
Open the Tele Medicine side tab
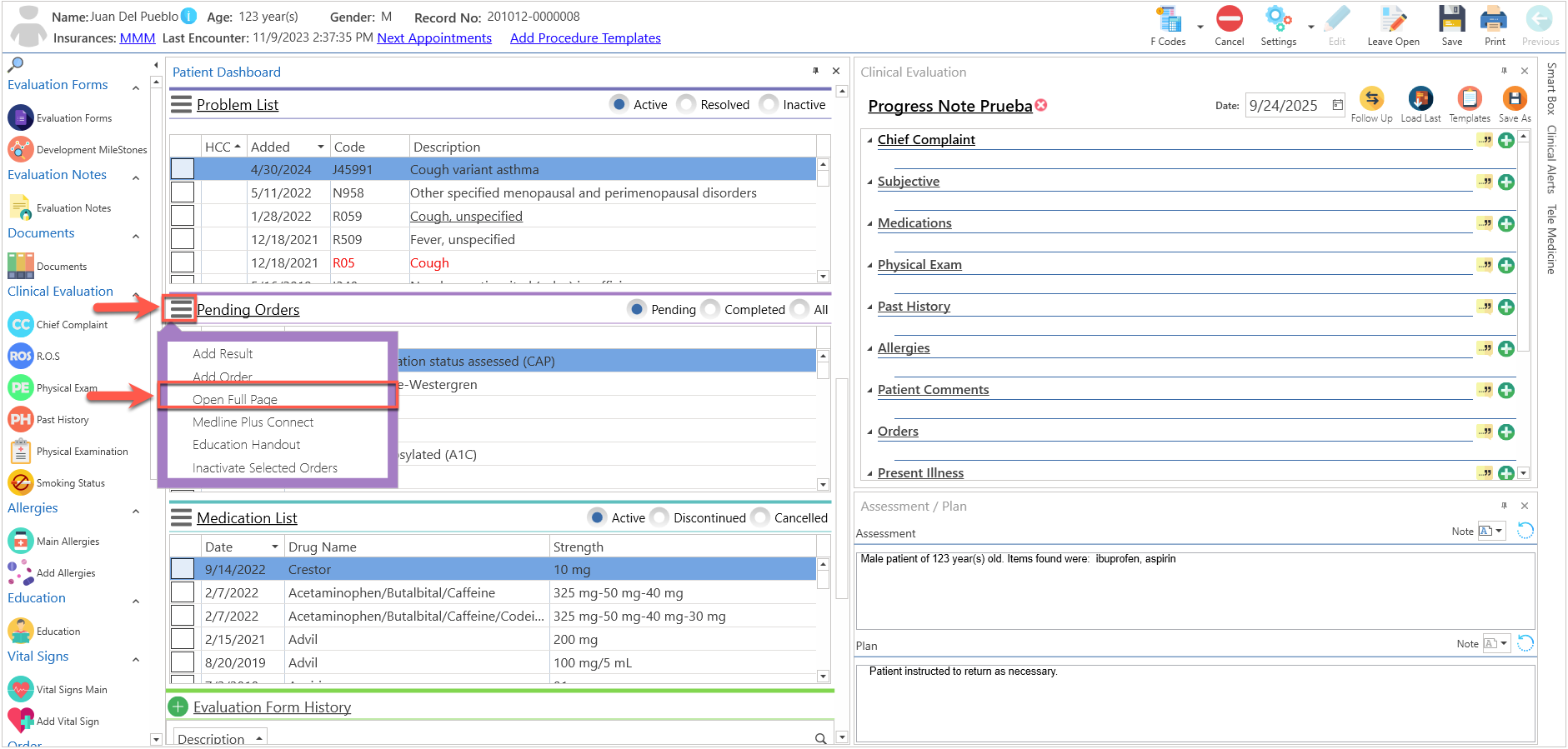(x=1551, y=240)
